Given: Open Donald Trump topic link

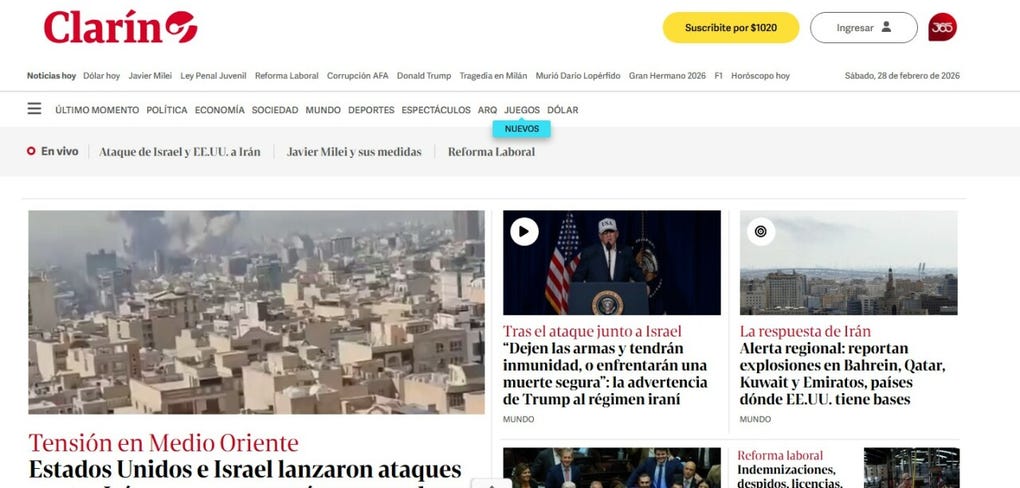Looking at the screenshot, I should tap(424, 75).
